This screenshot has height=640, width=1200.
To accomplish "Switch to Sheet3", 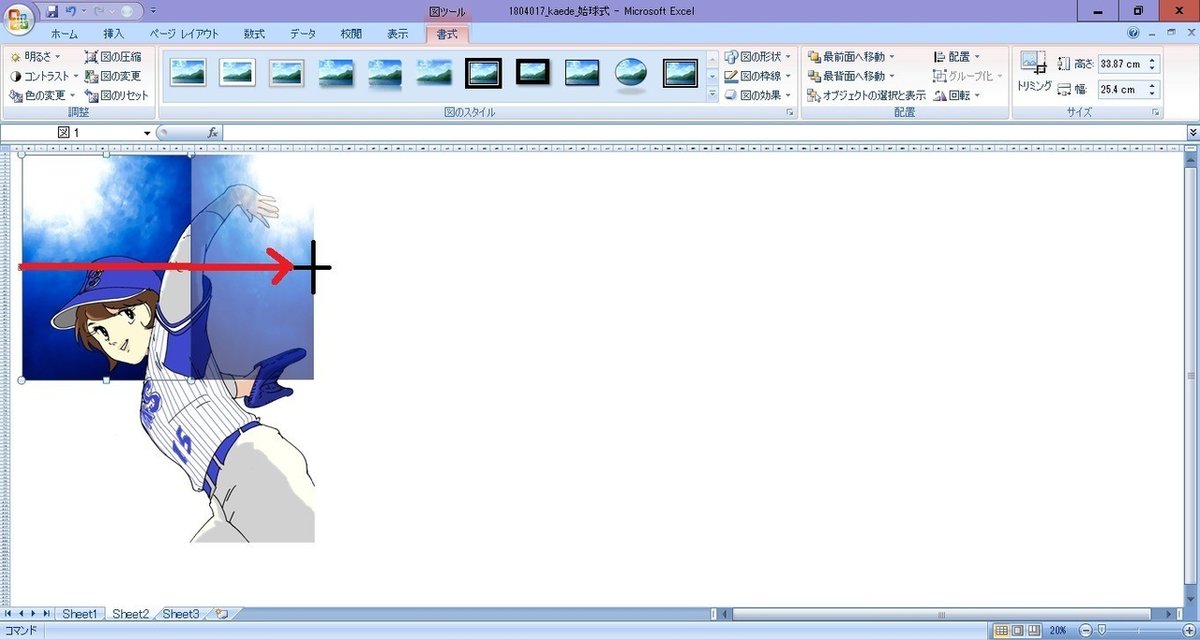I will (180, 614).
